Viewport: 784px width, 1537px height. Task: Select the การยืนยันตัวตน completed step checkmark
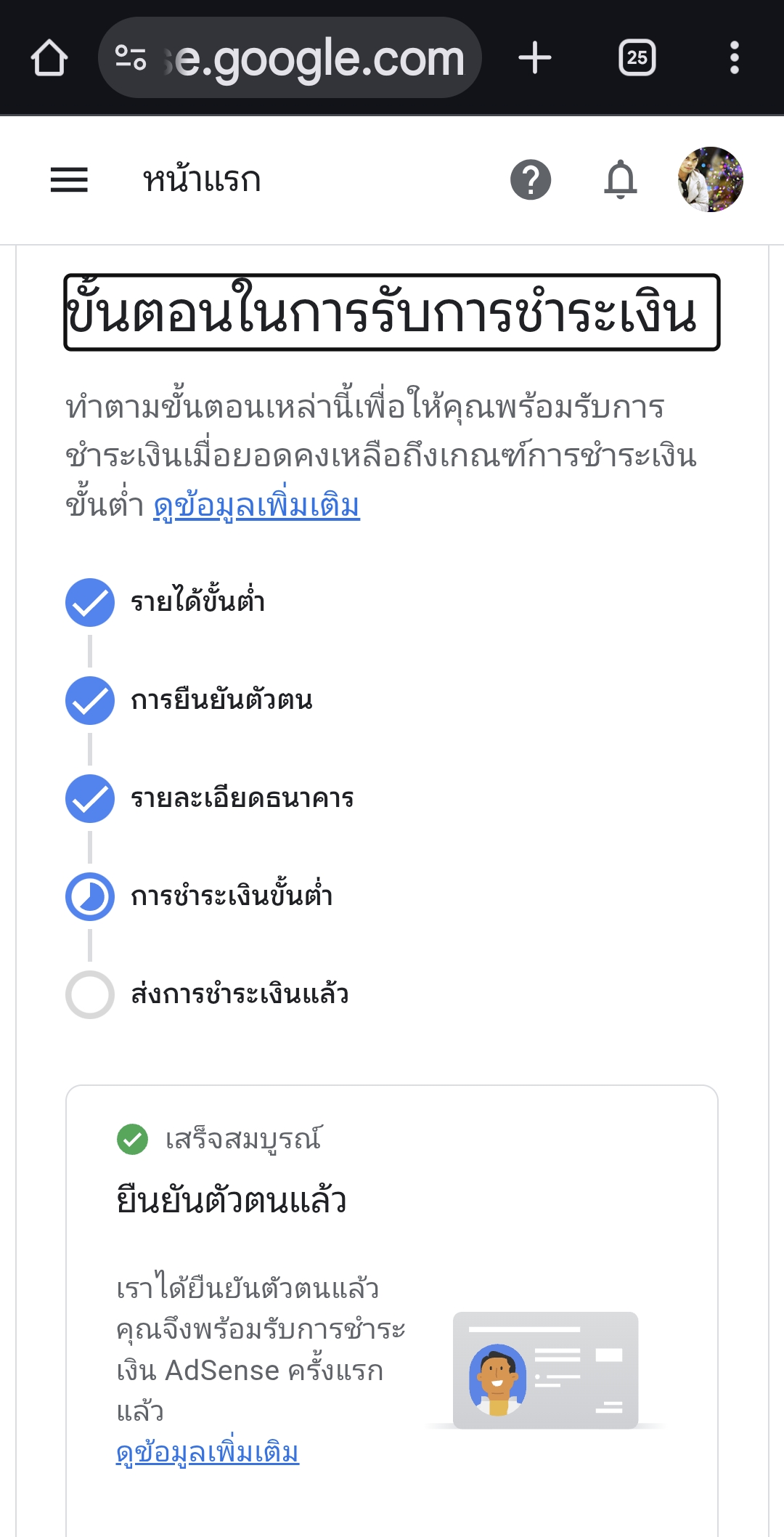click(90, 700)
